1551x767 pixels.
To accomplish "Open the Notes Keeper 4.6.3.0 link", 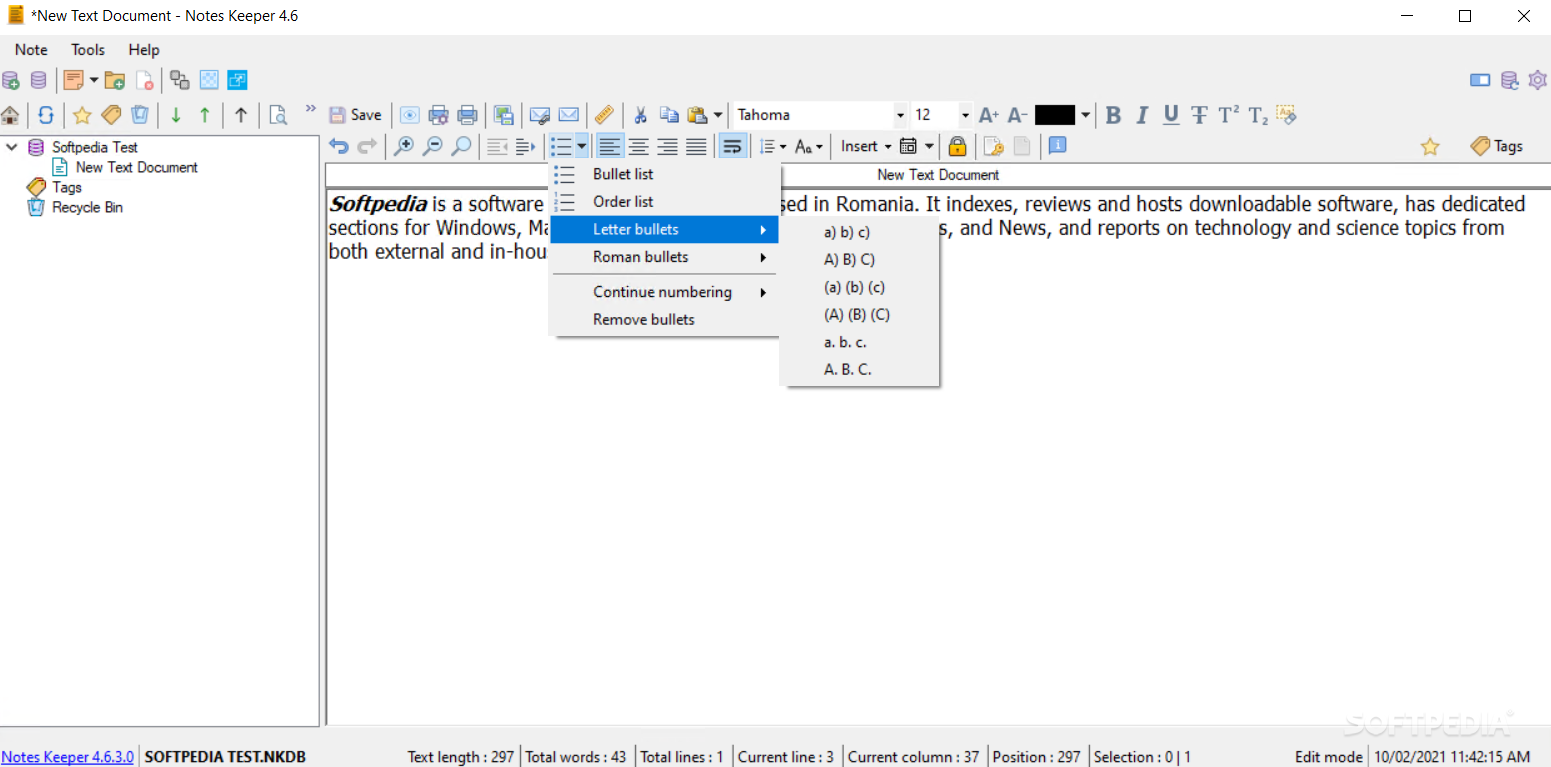I will [x=67, y=757].
